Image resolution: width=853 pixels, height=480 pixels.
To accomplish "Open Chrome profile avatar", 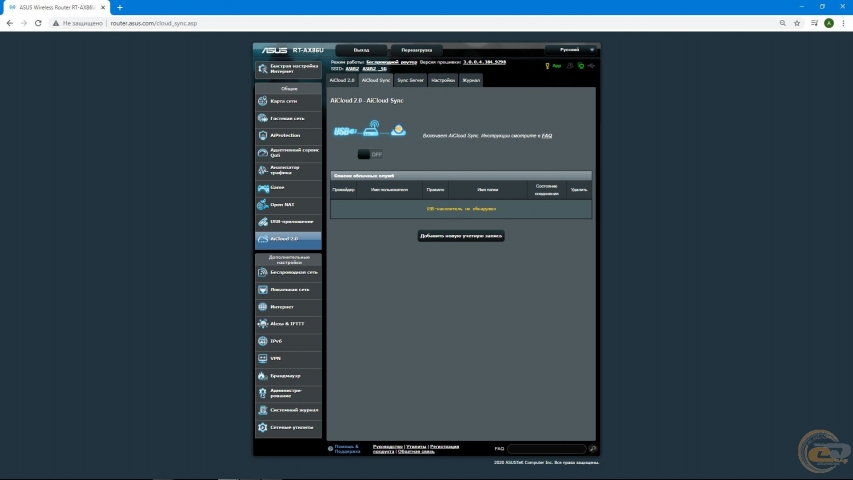I will (829, 23).
